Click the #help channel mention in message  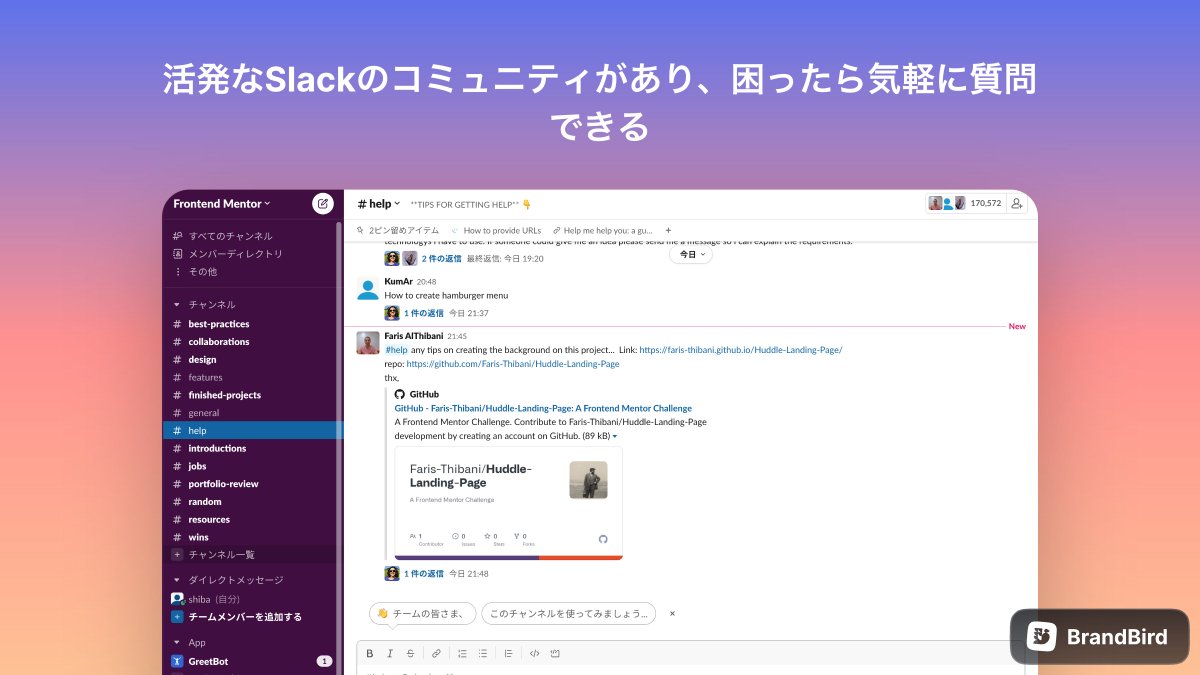pos(397,350)
